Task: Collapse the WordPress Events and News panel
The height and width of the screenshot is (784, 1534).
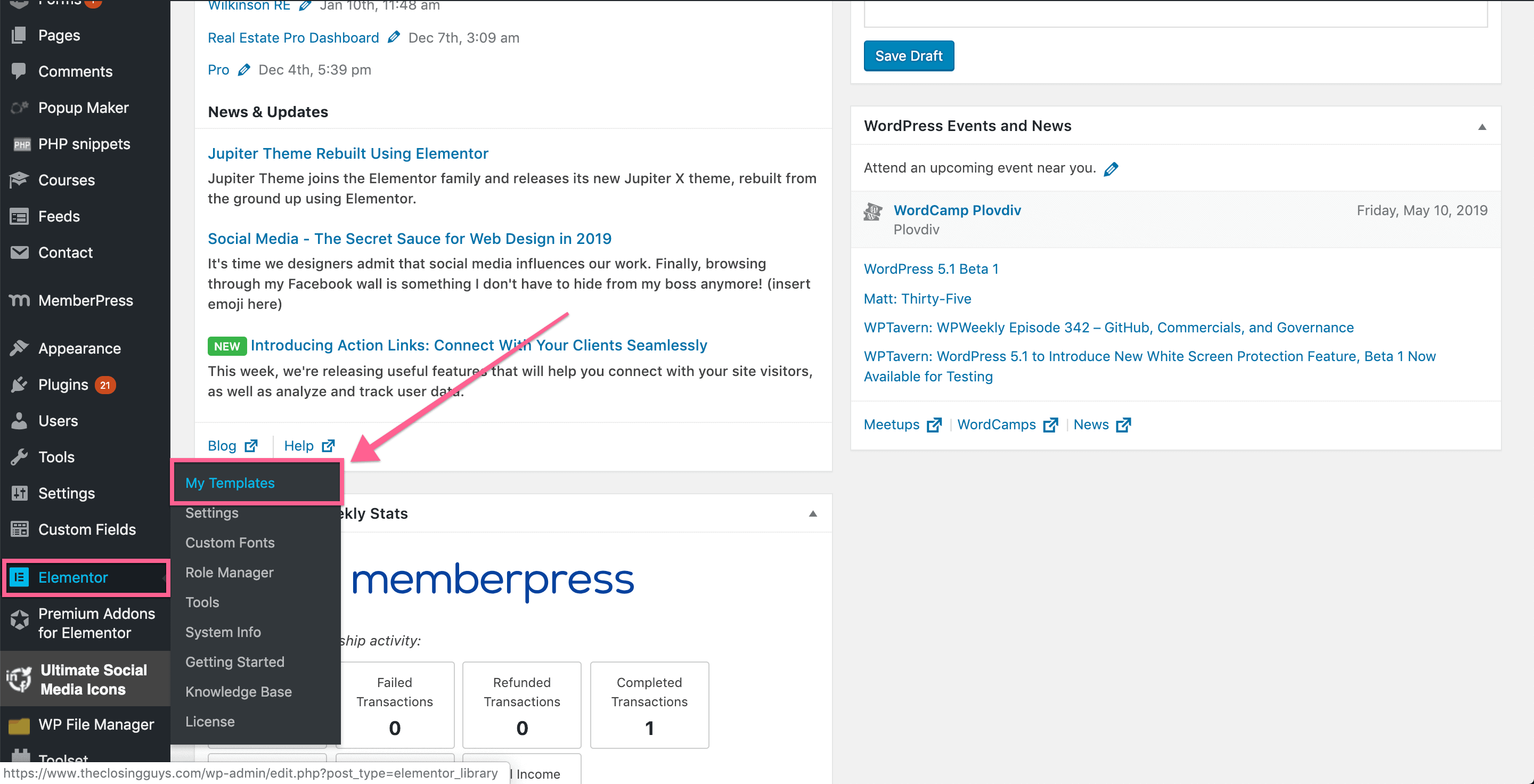Action: (1482, 126)
